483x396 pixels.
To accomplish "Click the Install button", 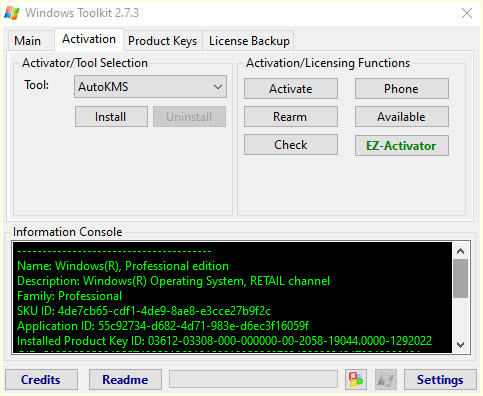I will [111, 117].
